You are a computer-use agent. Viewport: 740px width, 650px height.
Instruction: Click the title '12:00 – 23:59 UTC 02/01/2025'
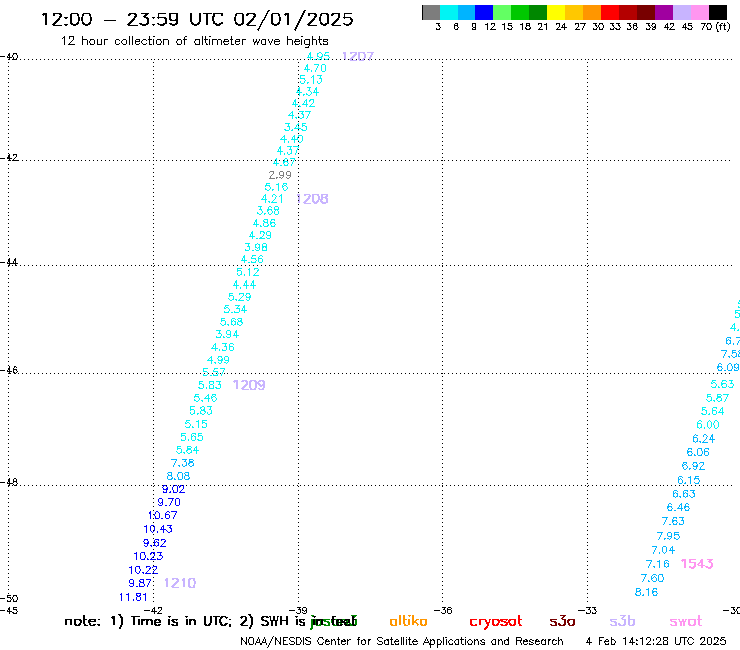point(197,19)
